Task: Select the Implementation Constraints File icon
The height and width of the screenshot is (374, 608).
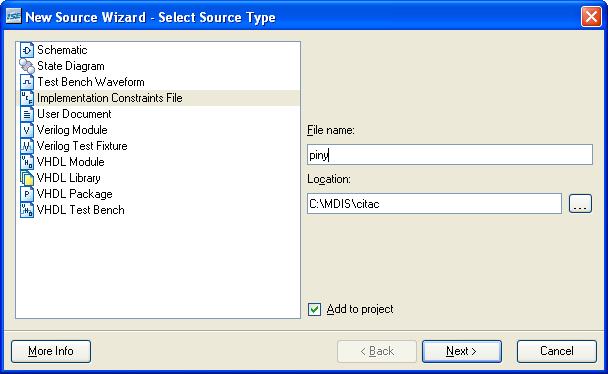Action: point(27,98)
